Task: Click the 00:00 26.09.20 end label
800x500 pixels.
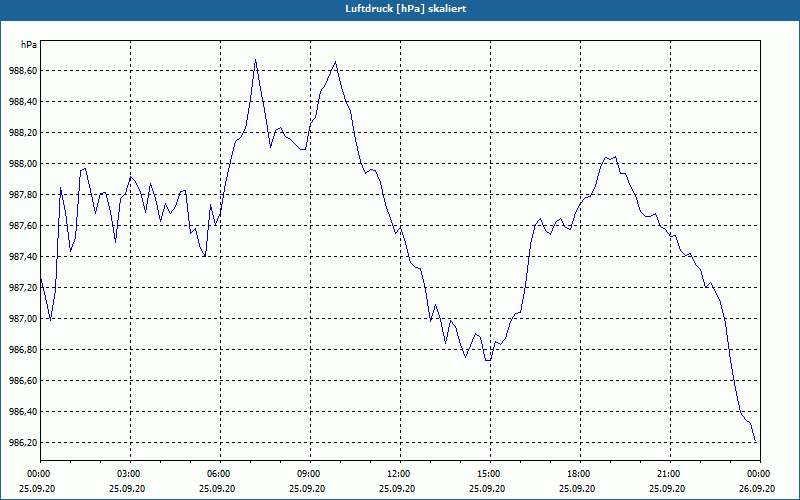Action: [x=757, y=481]
